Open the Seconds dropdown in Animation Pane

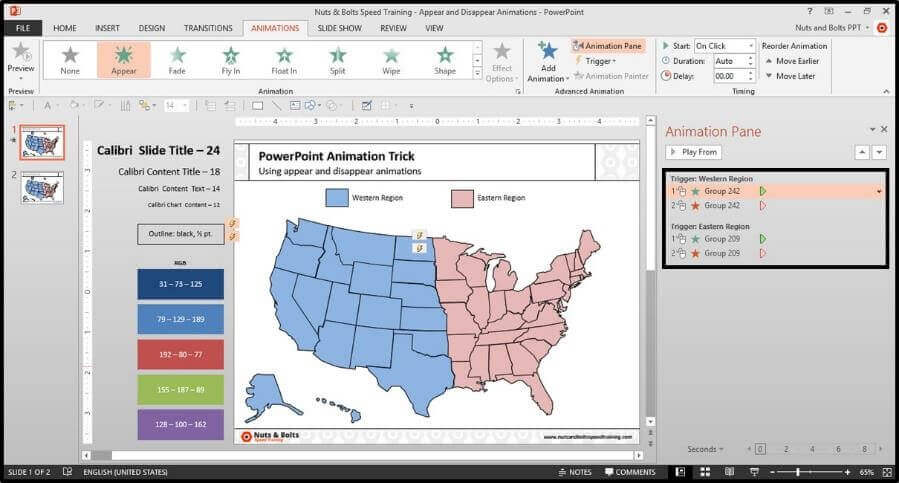(x=705, y=449)
